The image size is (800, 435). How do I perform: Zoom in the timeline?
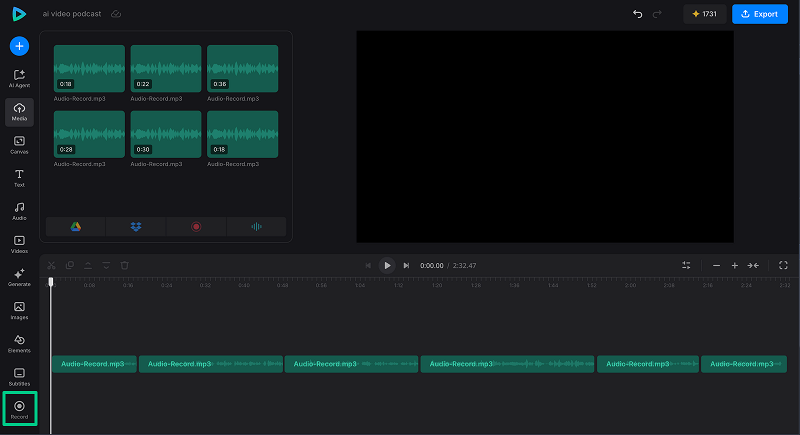tap(735, 265)
